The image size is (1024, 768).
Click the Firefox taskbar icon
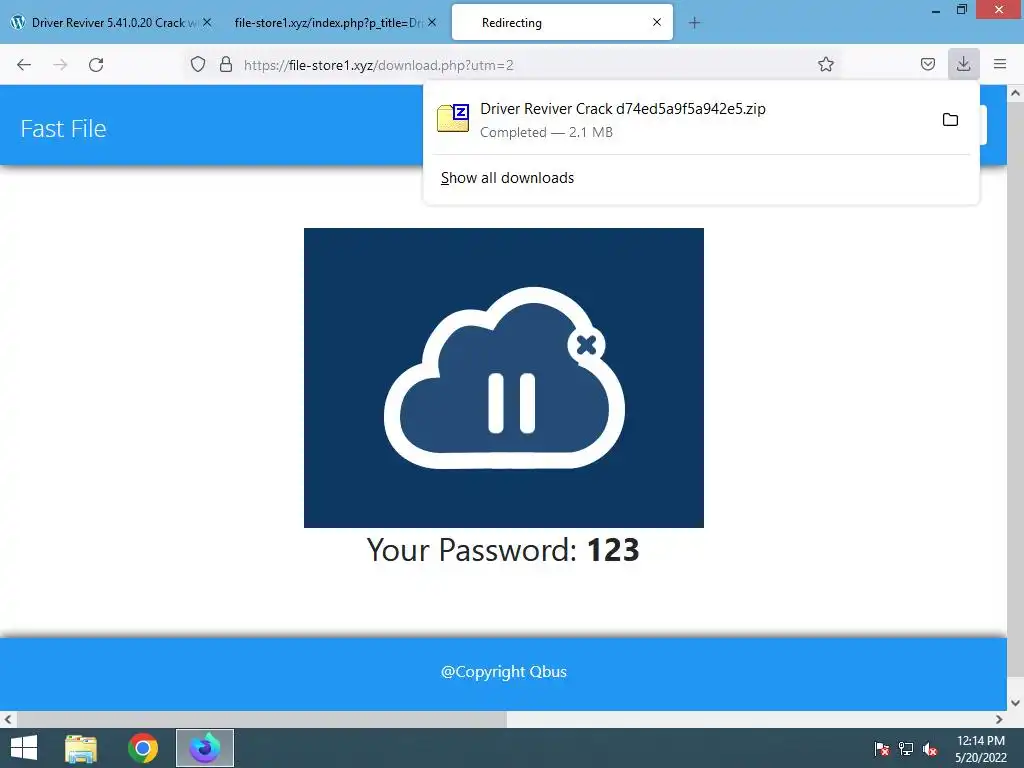coord(205,748)
